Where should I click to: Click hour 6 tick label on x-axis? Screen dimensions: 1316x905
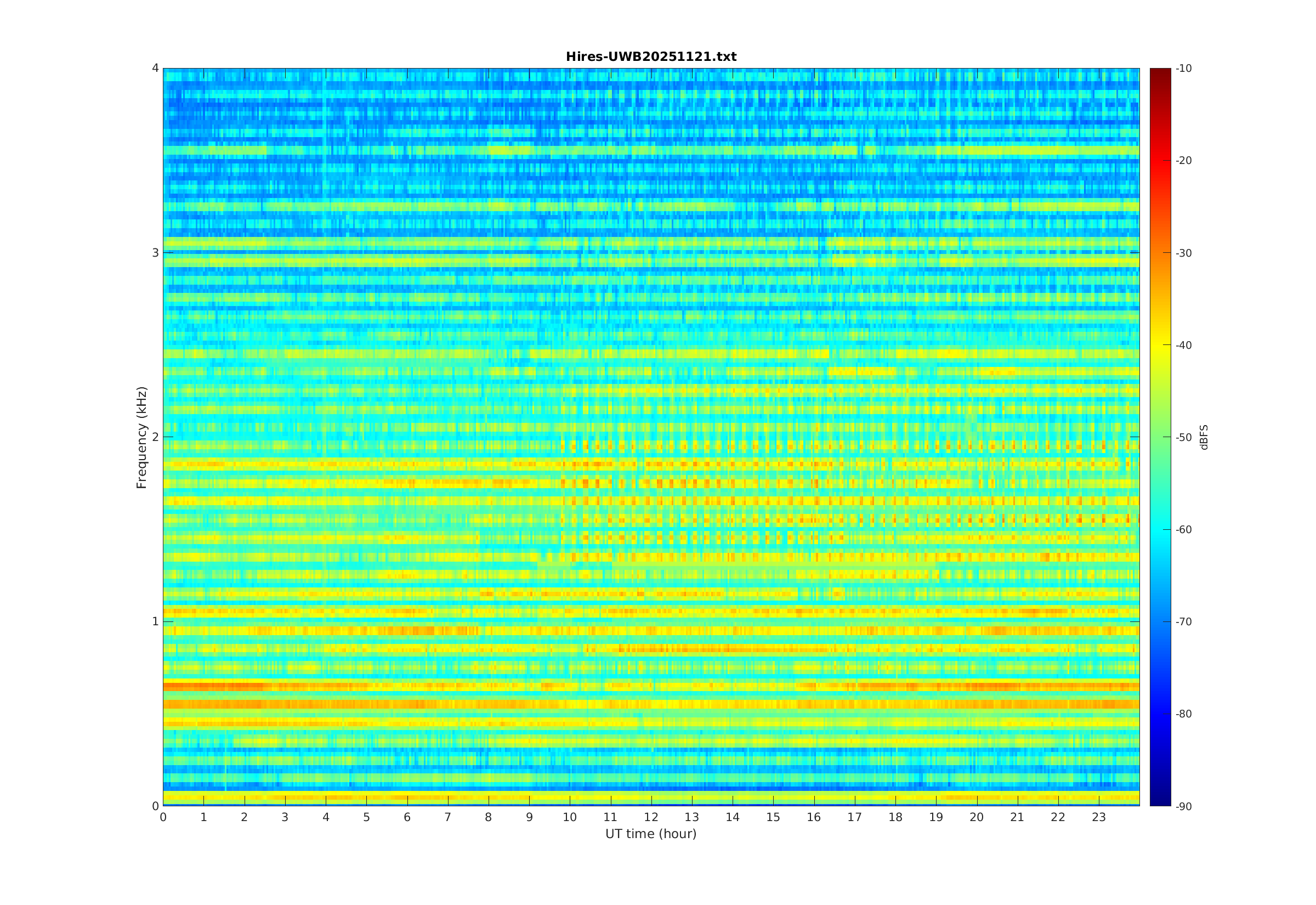pos(407,817)
